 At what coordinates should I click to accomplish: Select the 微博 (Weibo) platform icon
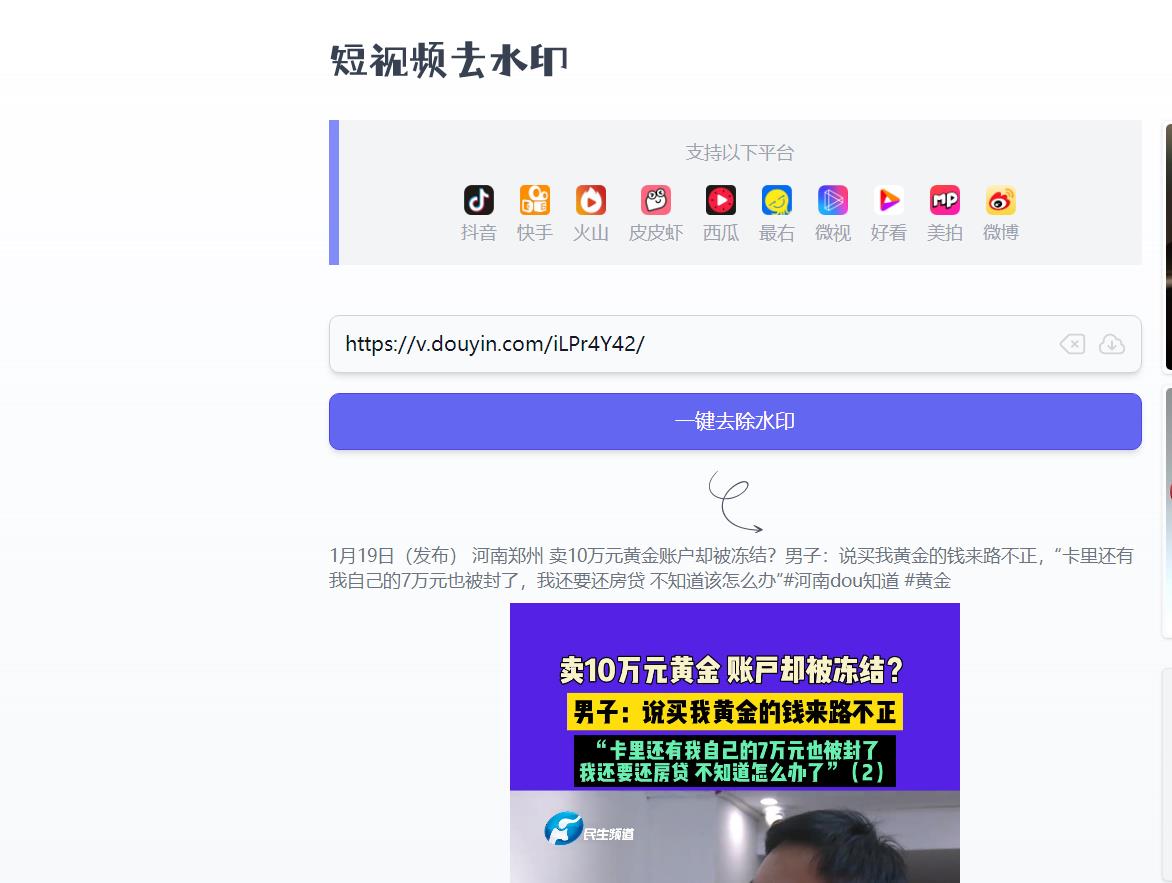(x=1001, y=200)
